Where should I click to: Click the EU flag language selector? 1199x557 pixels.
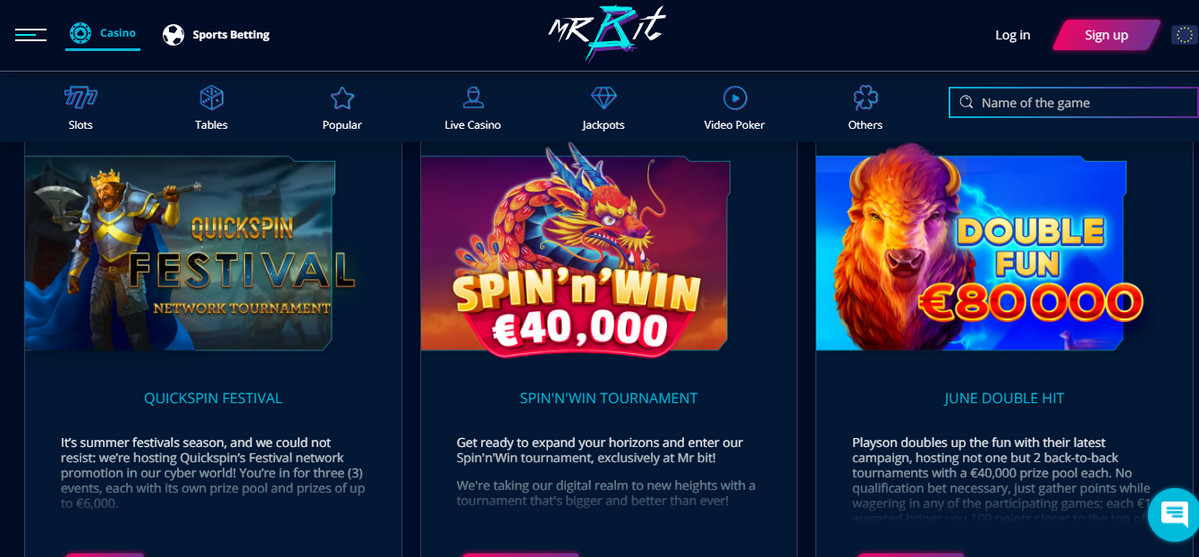point(1184,35)
